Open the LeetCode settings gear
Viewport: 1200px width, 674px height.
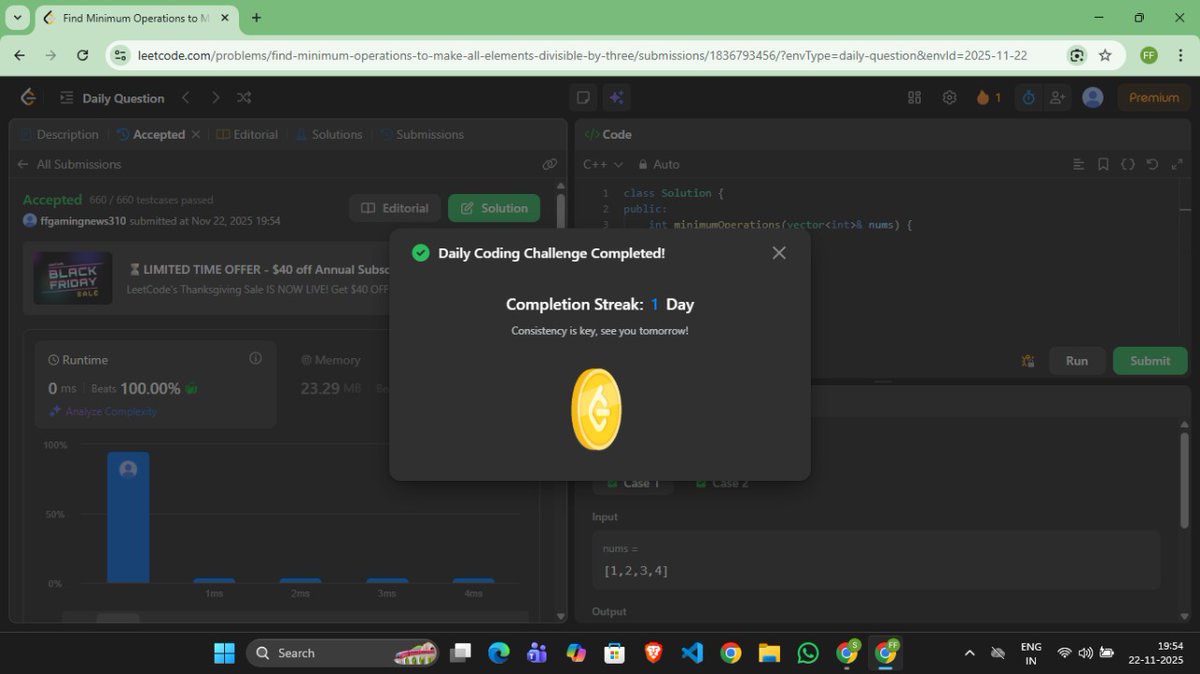tap(948, 97)
